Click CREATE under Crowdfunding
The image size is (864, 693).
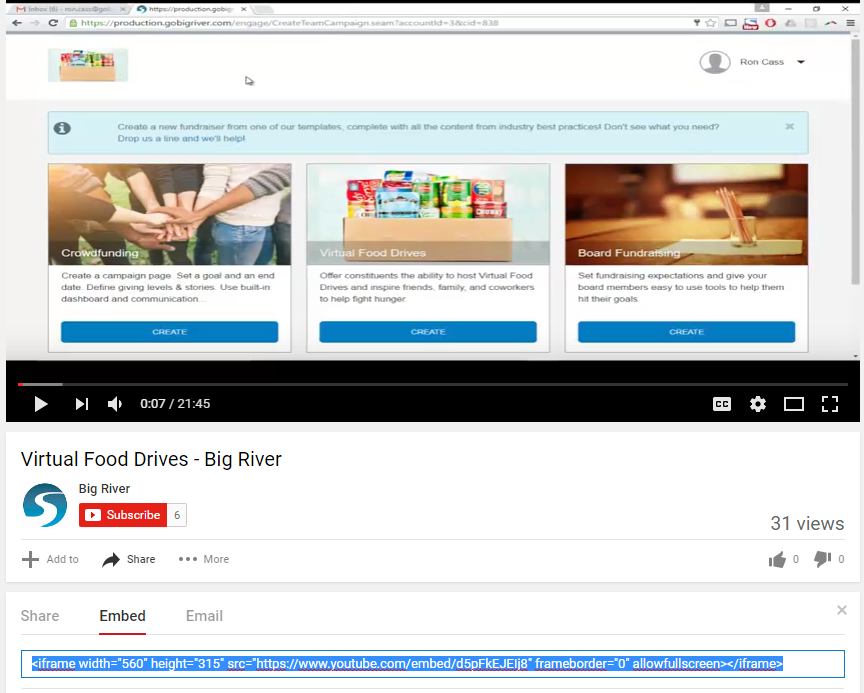pyautogui.click(x=169, y=332)
